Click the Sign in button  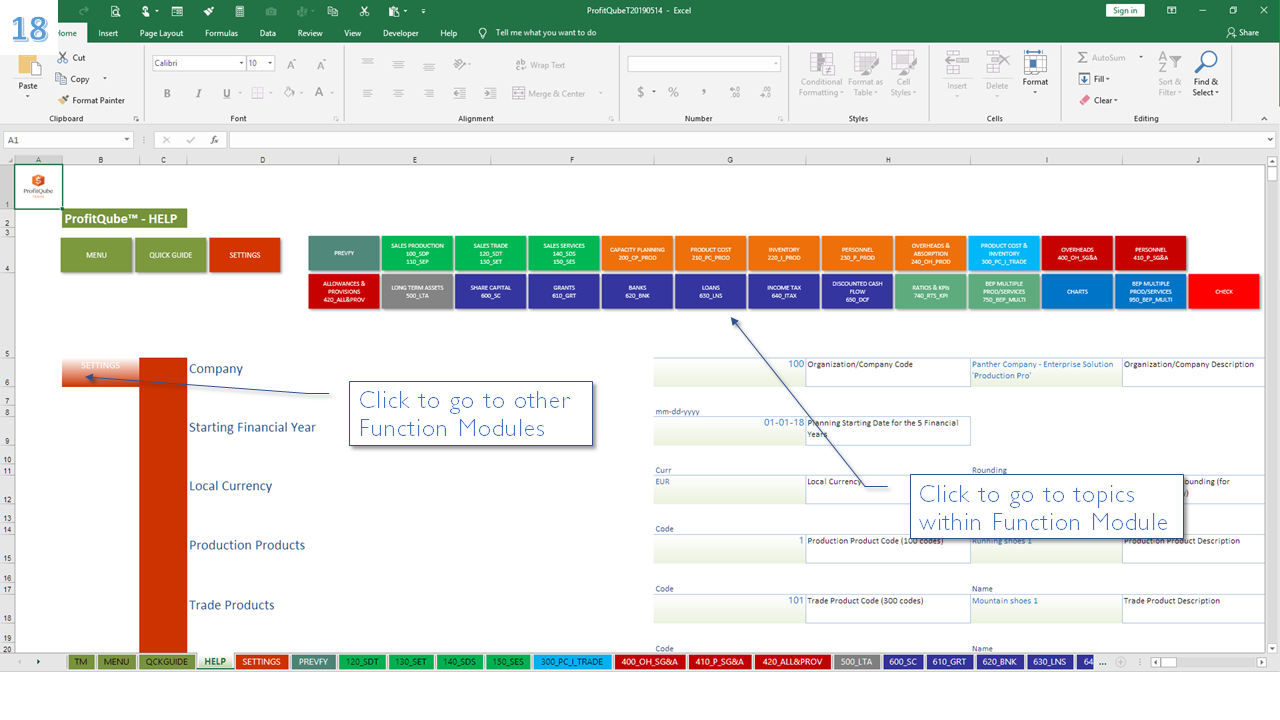pos(1125,10)
